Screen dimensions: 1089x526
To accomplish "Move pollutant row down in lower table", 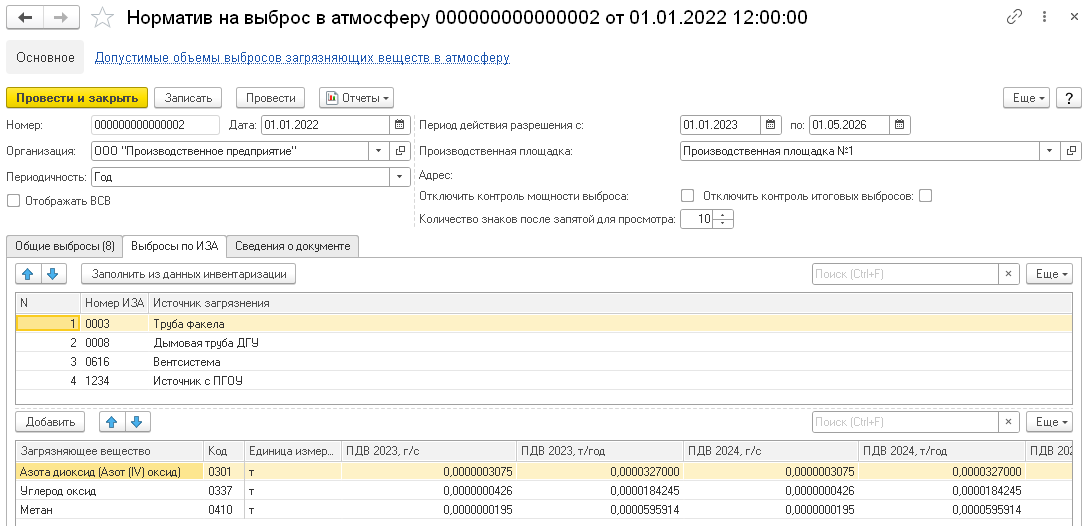I will [x=137, y=422].
